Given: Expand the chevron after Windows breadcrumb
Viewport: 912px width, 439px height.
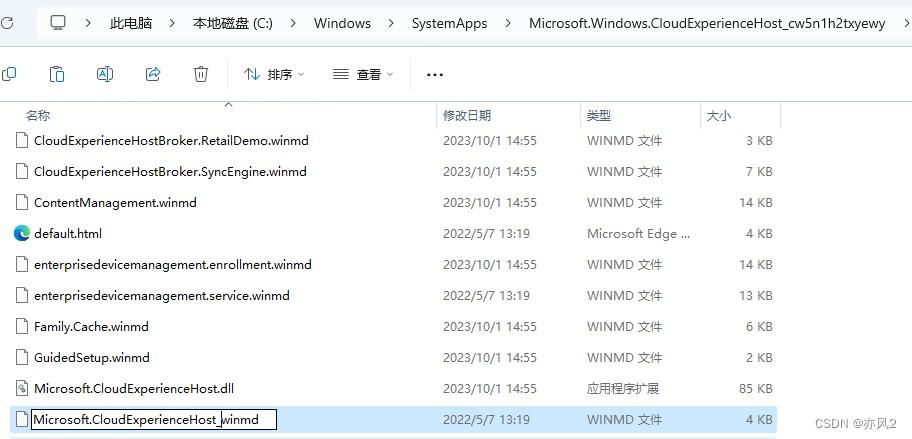Looking at the screenshot, I should click(x=391, y=23).
